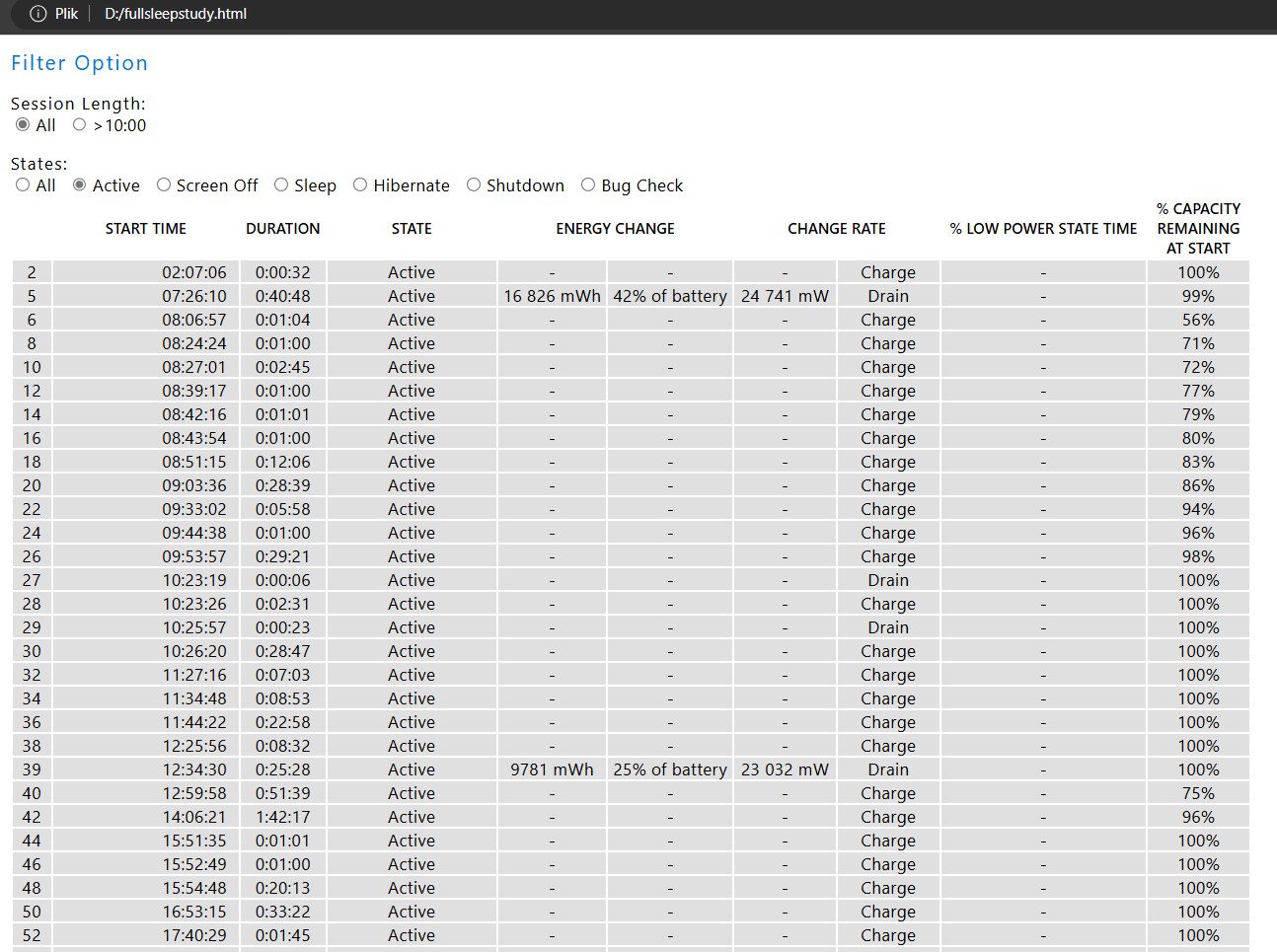Click session number 52
Screen dimensions: 1277x952
(32, 935)
